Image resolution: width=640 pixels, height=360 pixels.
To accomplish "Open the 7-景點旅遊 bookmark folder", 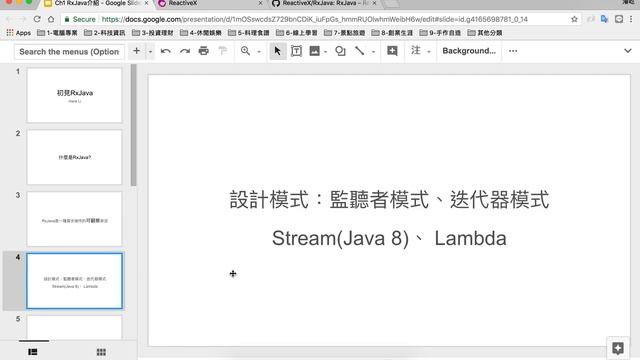I will (x=344, y=33).
